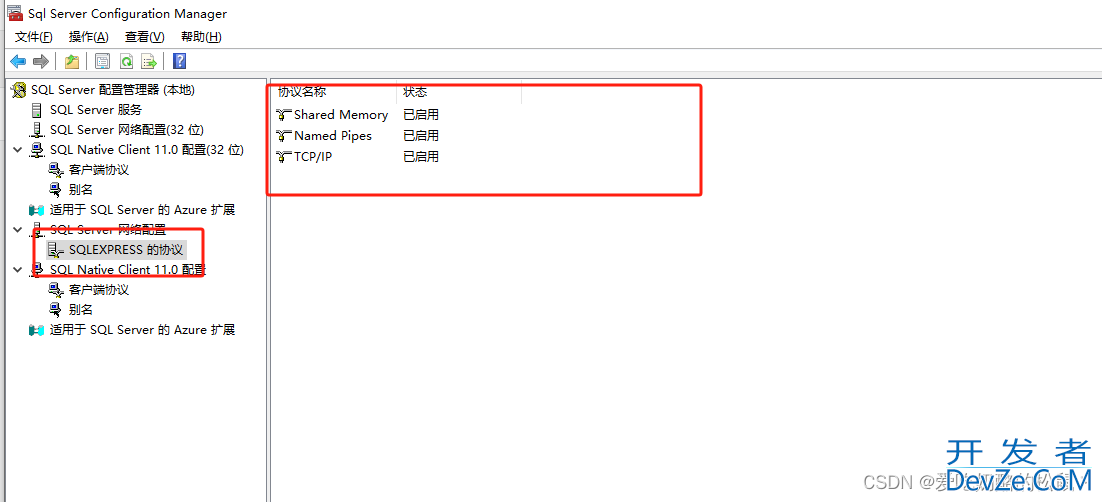Open the Properties toolbar icon
The width and height of the screenshot is (1102, 502).
(102, 62)
